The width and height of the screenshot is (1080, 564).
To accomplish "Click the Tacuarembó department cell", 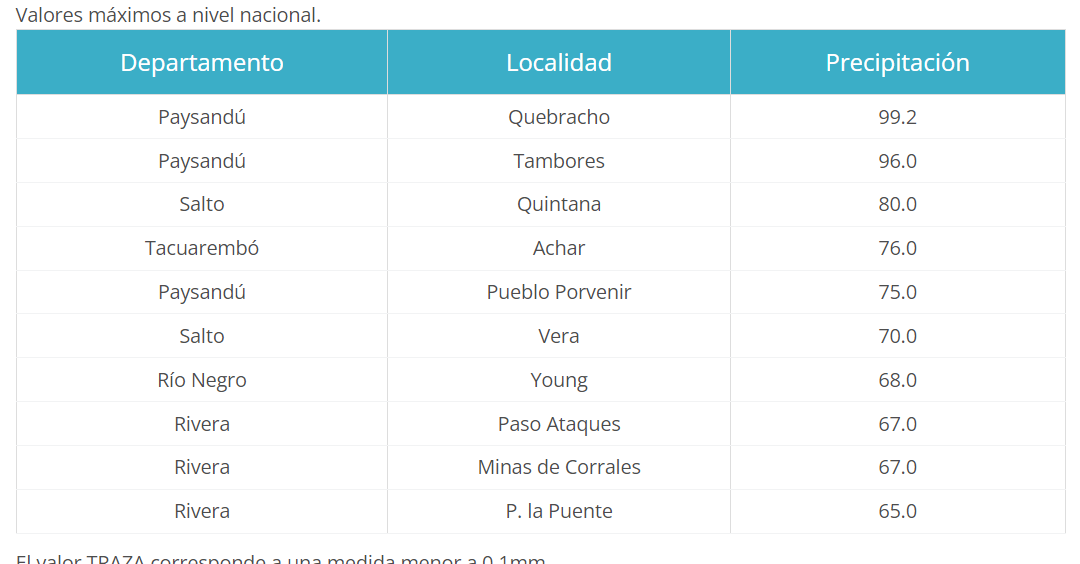I will point(202,248).
